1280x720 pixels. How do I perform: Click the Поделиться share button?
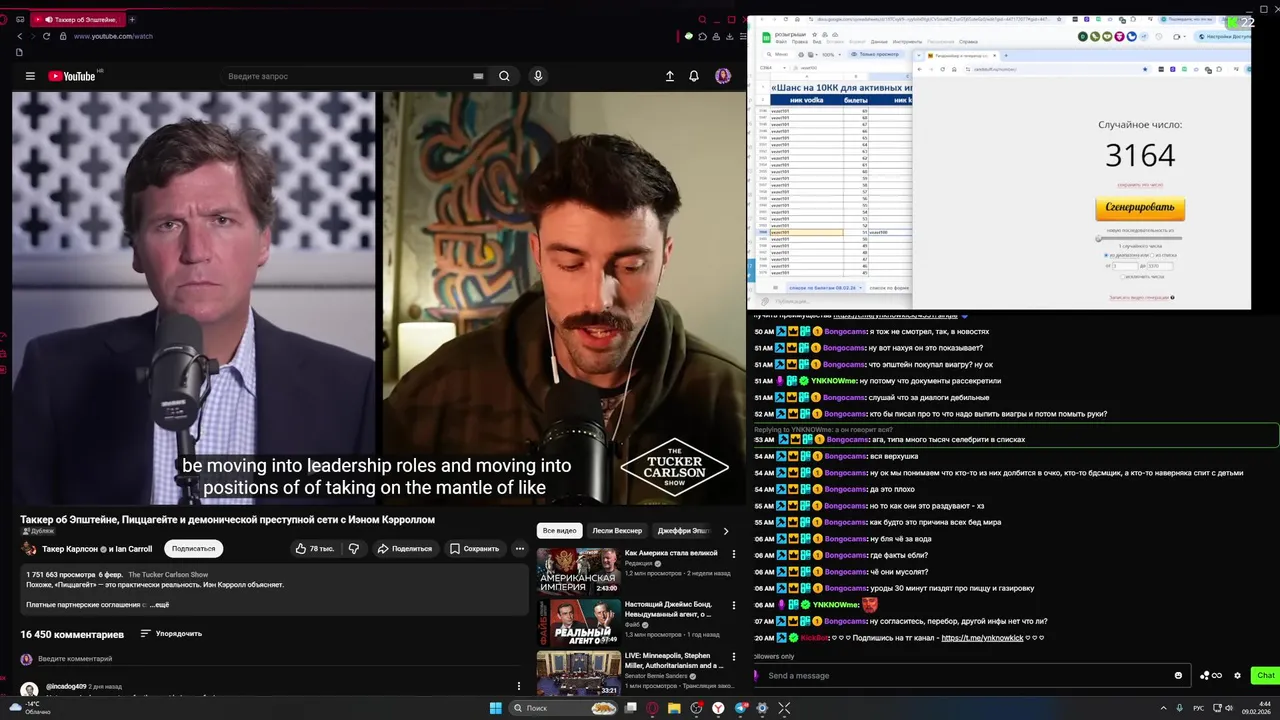coord(404,548)
